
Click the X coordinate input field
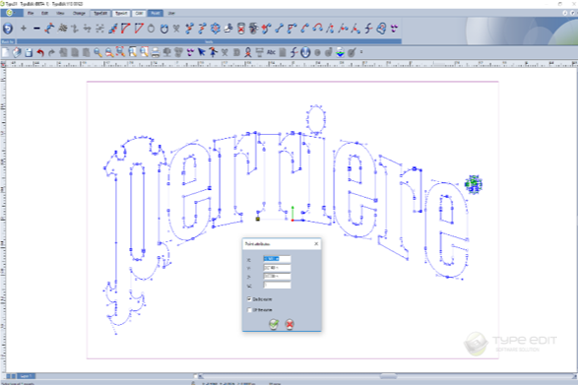click(277, 259)
